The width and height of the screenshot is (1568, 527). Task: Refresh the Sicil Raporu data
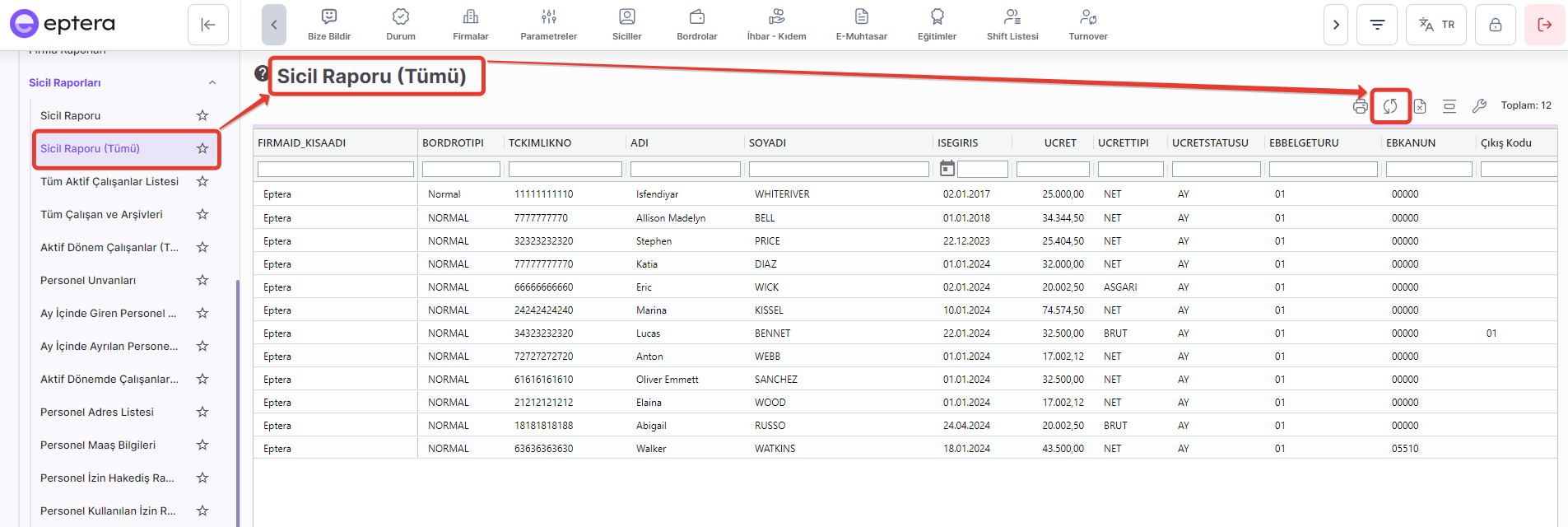coord(1390,106)
